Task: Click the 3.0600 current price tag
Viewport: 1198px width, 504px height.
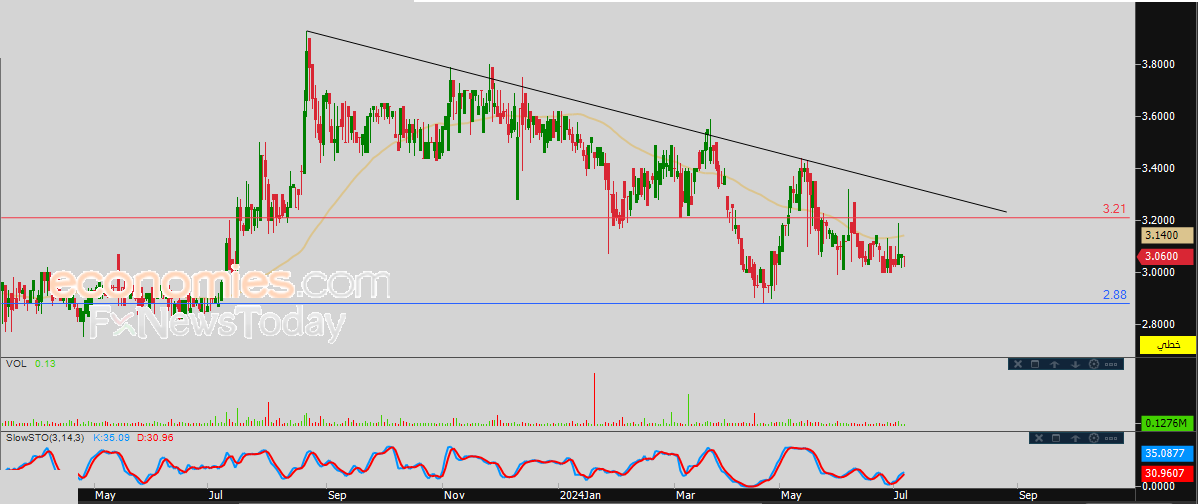Action: coord(1167,257)
